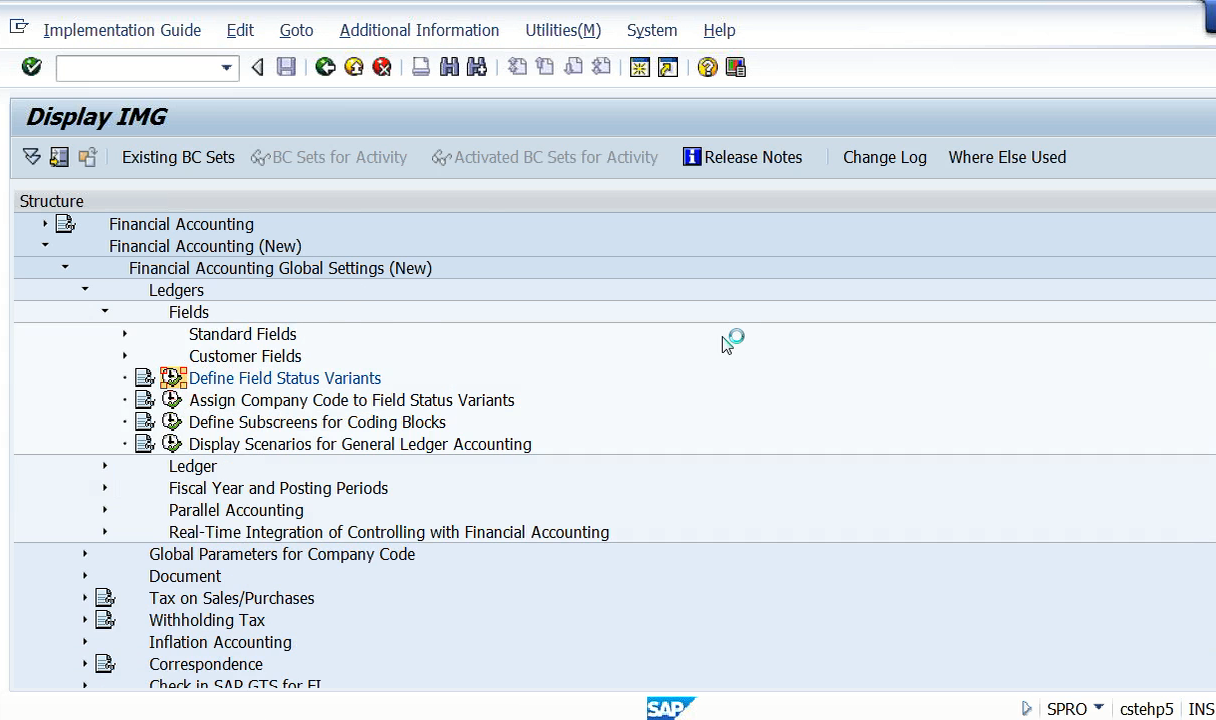Open the Implementation Guide menu
This screenshot has height=720, width=1216.
122,30
